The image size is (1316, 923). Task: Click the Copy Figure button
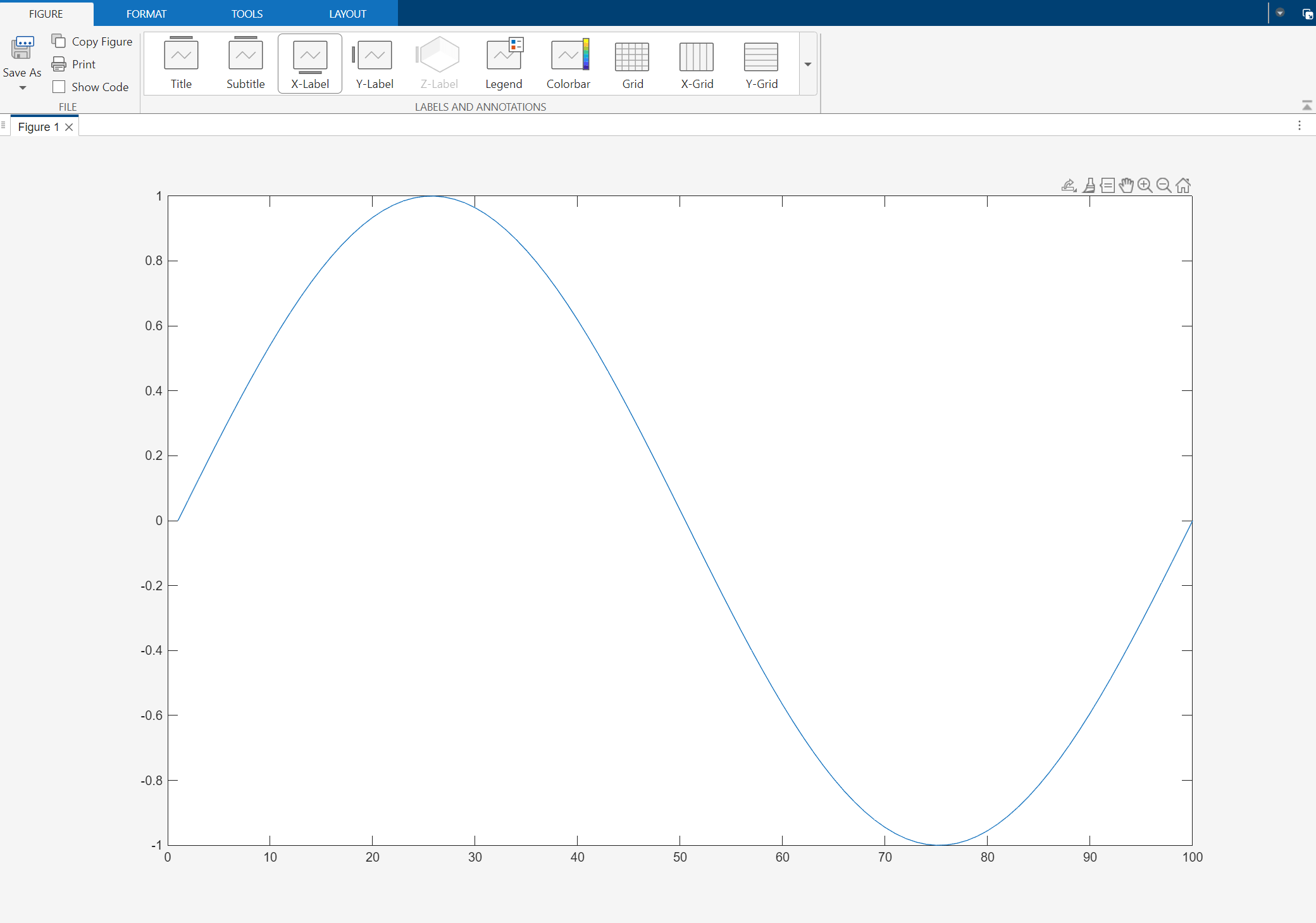pyautogui.click(x=92, y=40)
